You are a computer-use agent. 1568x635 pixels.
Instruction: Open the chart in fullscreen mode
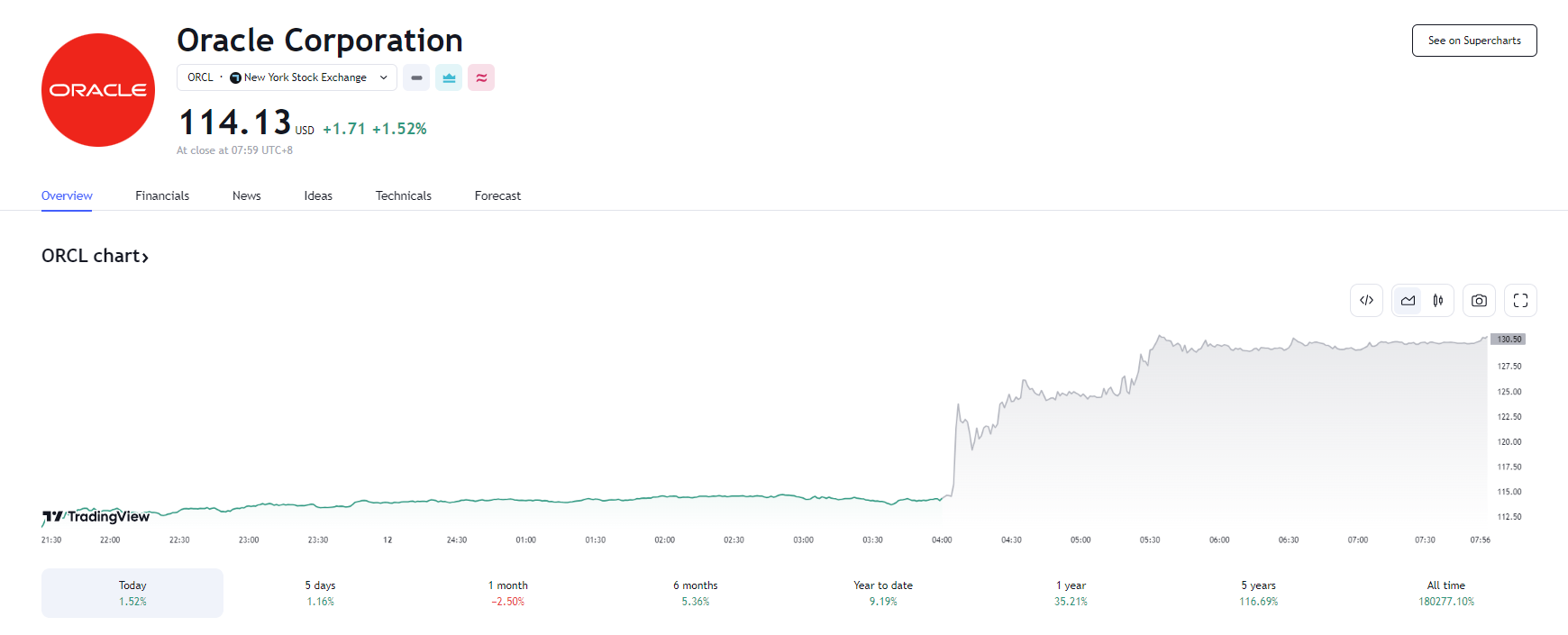[1520, 301]
